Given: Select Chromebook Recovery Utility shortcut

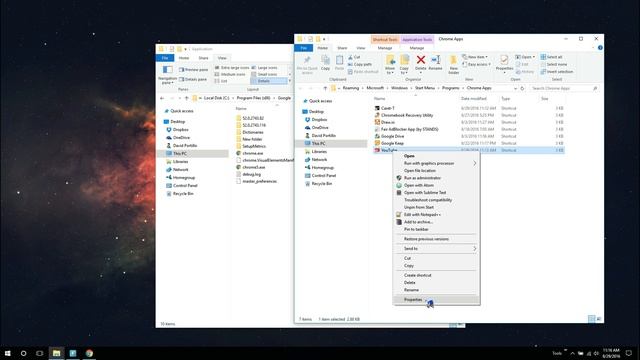Looking at the screenshot, I should tap(407, 115).
